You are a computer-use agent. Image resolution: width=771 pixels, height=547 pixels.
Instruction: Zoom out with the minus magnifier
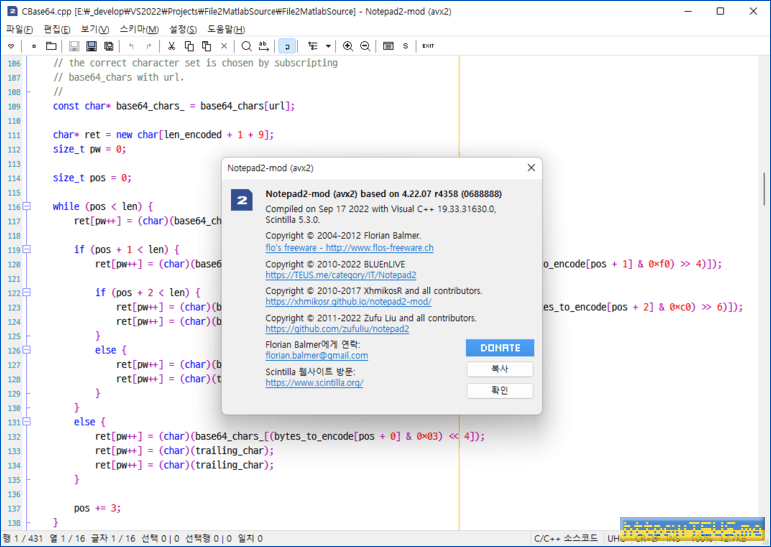coord(365,46)
